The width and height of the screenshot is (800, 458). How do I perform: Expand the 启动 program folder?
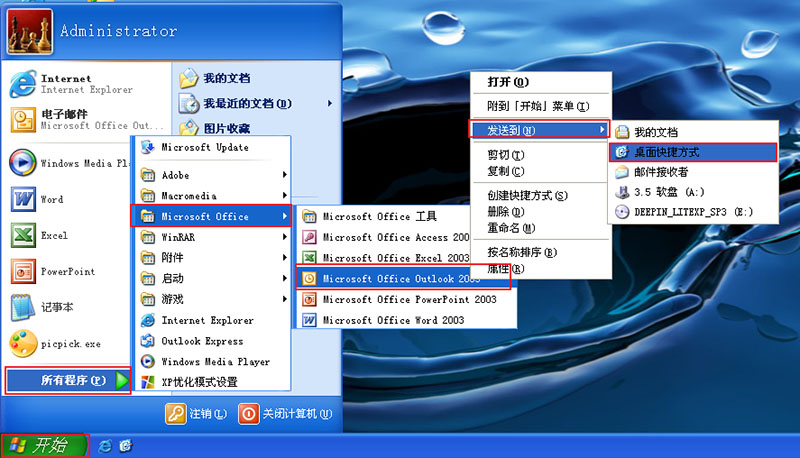(213, 278)
